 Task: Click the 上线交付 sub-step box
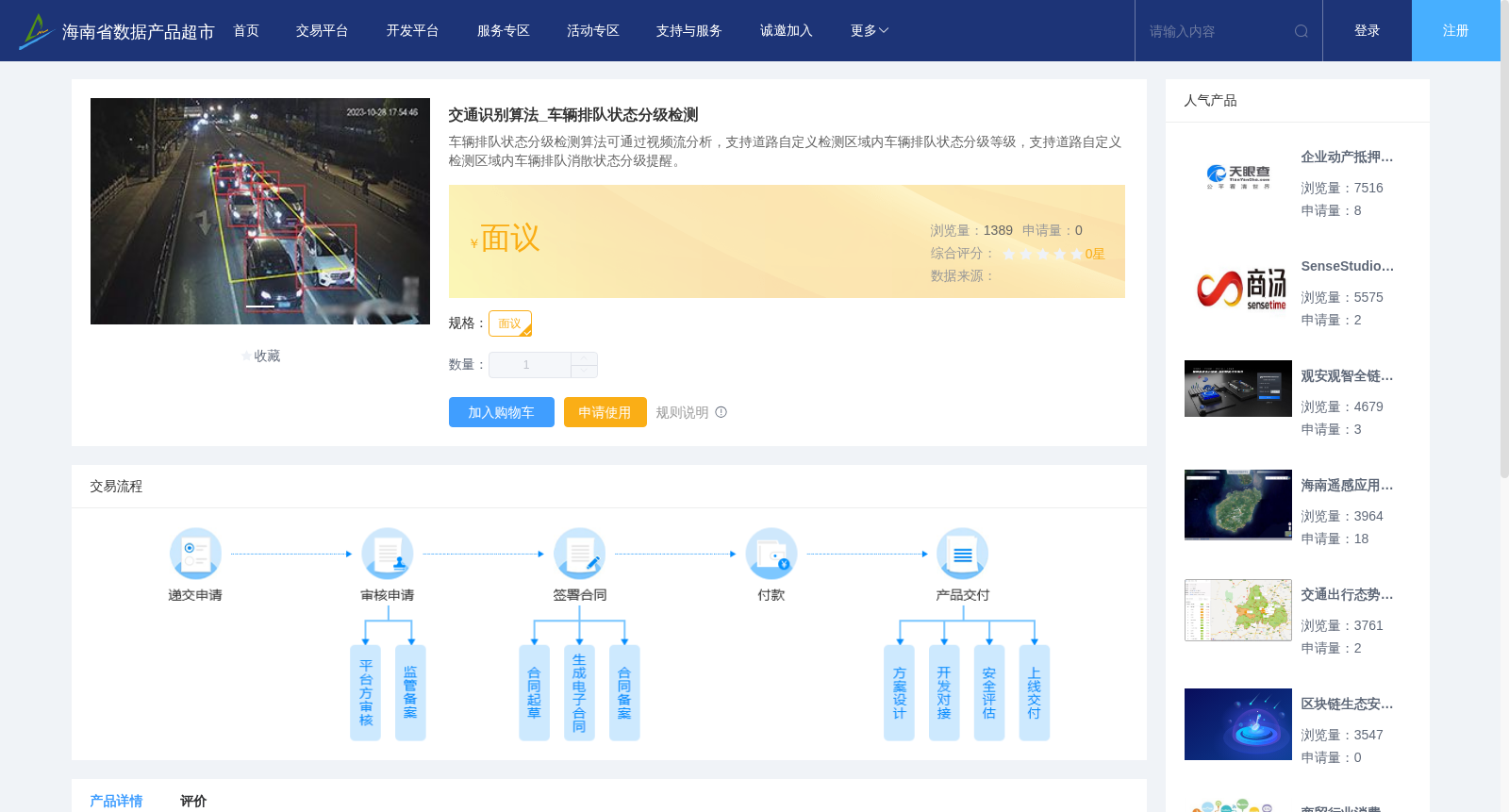coord(1035,692)
